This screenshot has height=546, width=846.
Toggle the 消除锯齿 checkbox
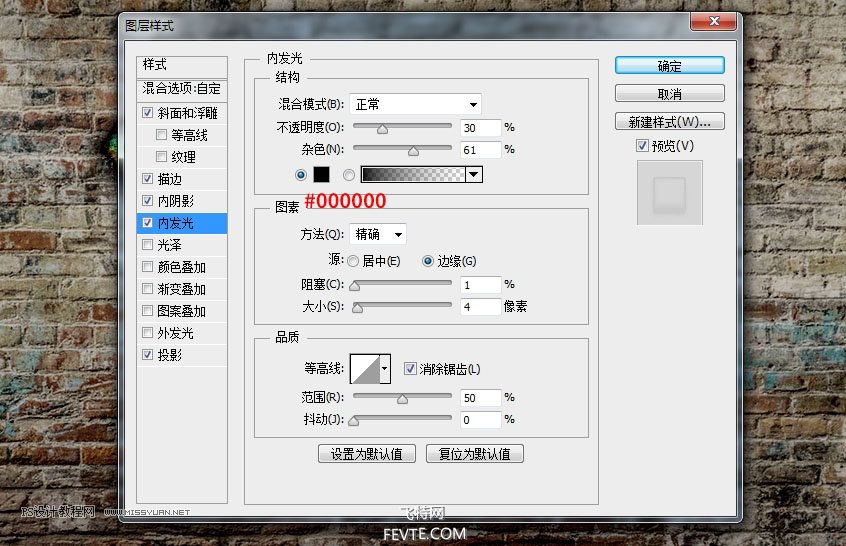coord(410,368)
